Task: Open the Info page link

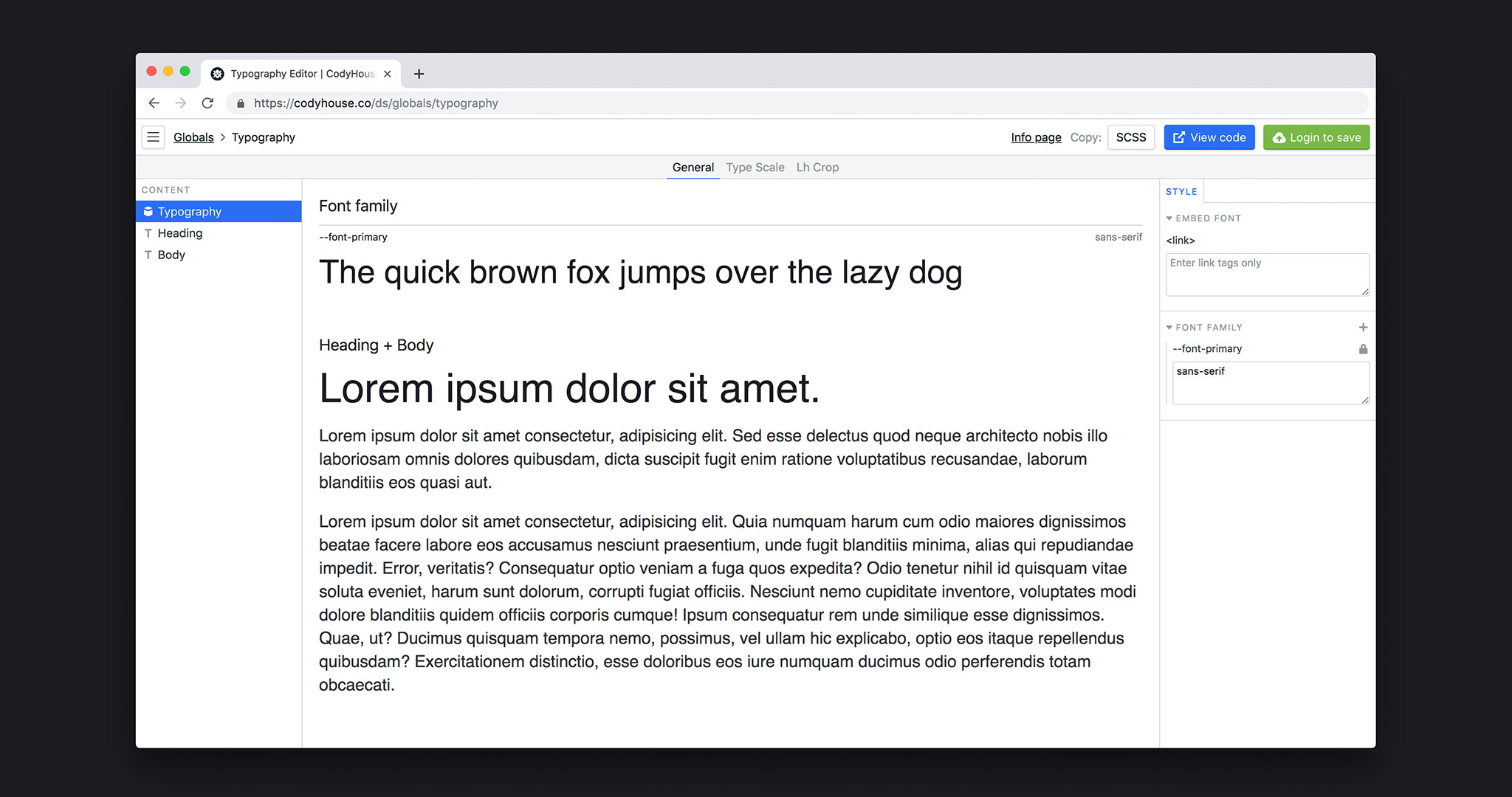Action: tap(1036, 137)
